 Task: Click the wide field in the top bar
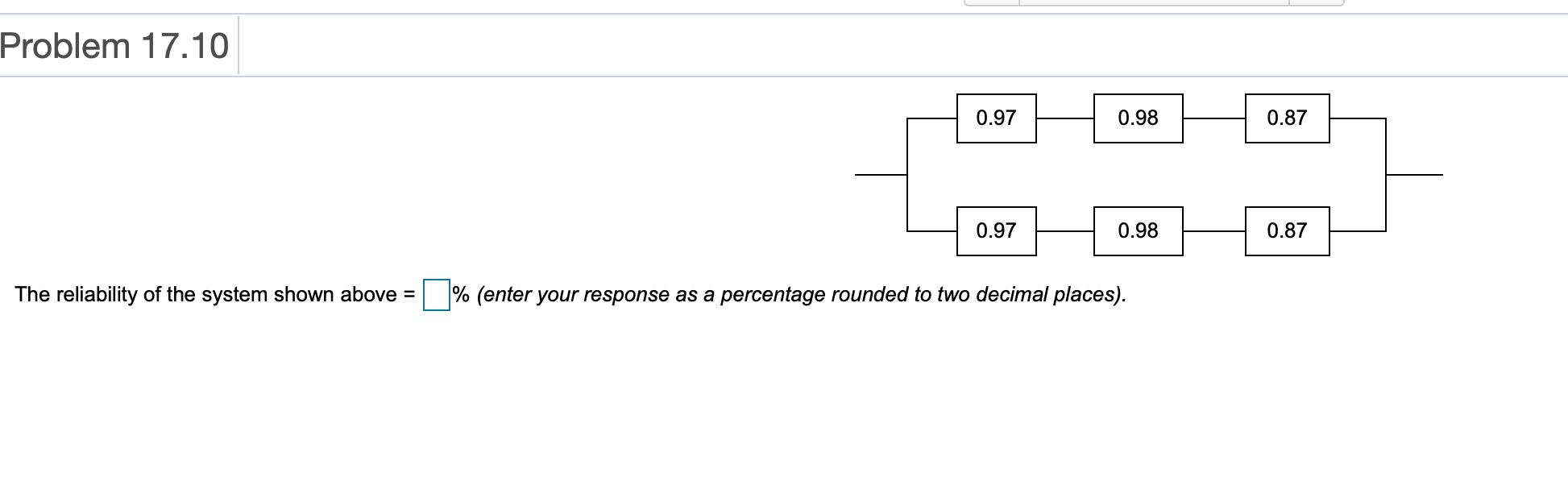(x=1152, y=4)
